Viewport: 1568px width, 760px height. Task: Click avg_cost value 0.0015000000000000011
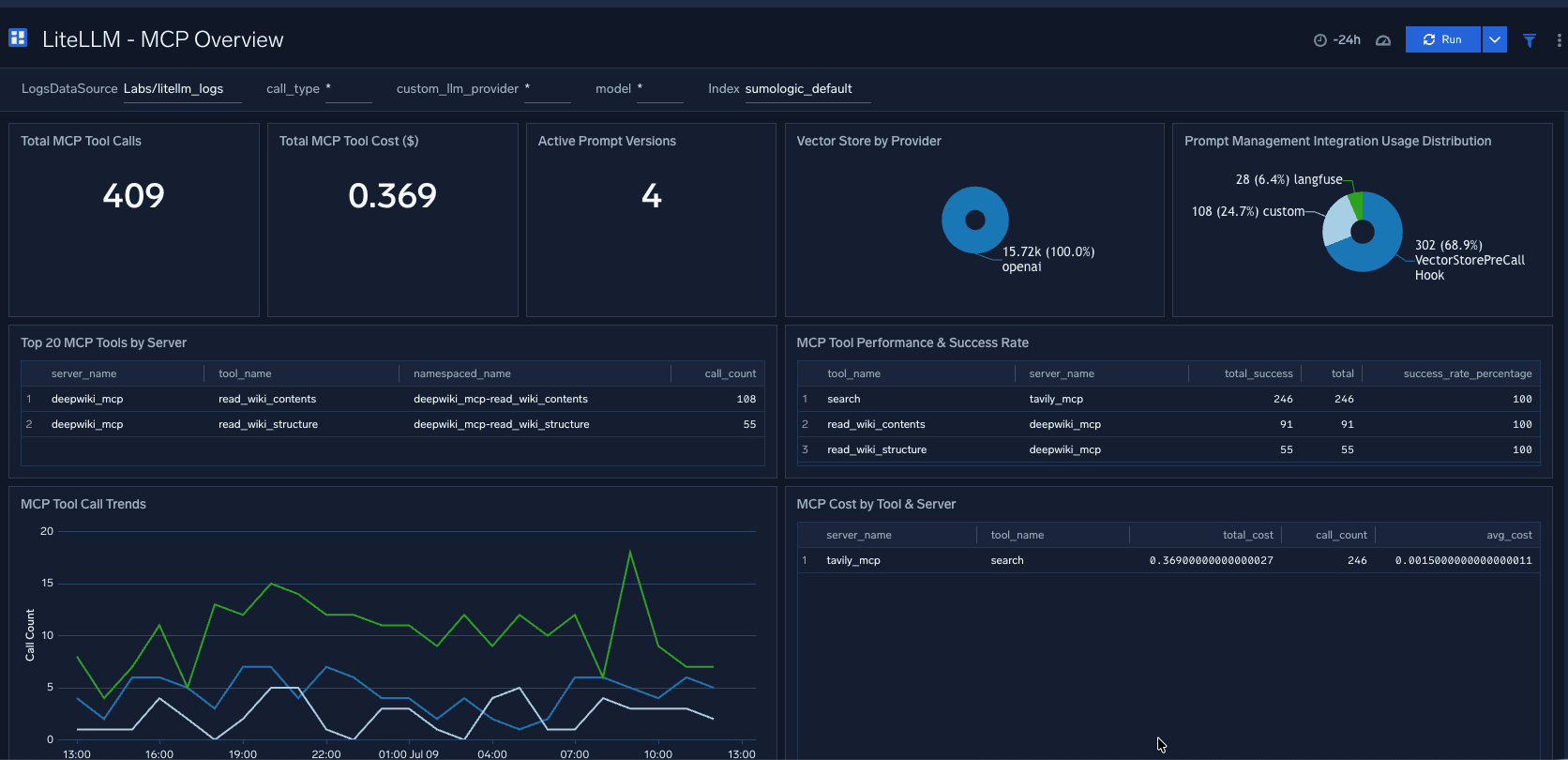(x=1463, y=560)
